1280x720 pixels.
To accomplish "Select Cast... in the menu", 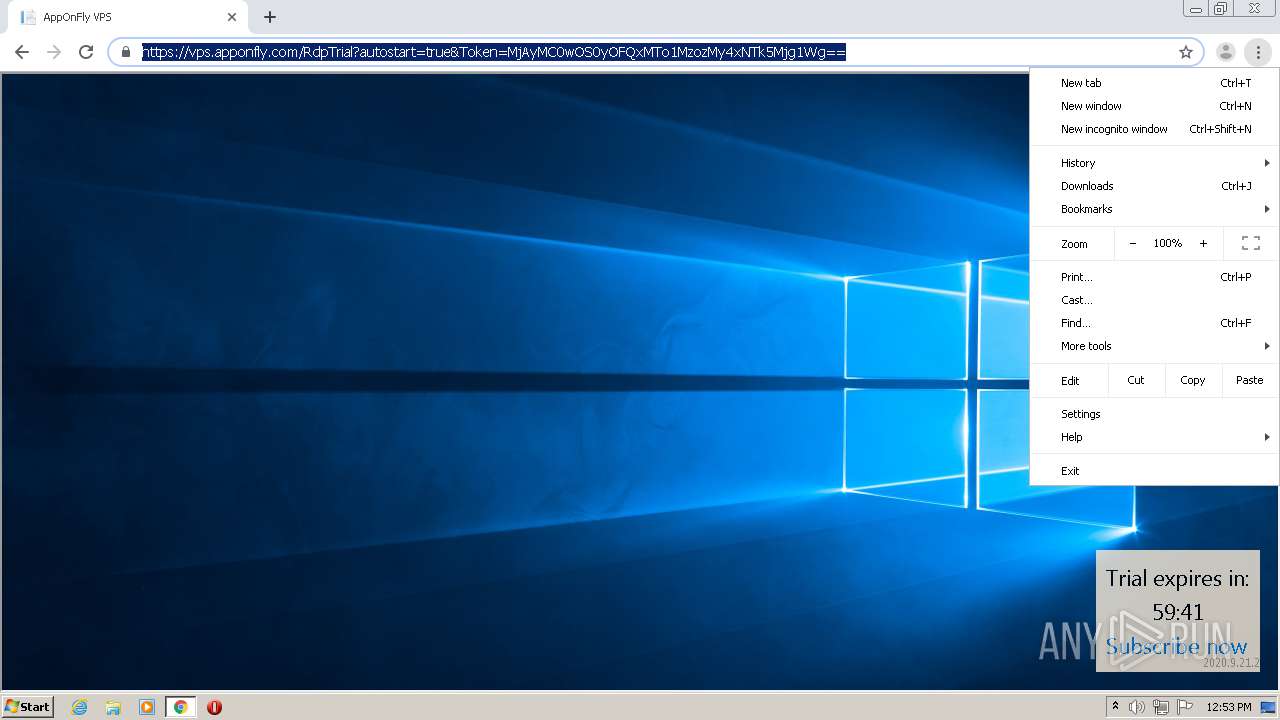I will point(1155,300).
